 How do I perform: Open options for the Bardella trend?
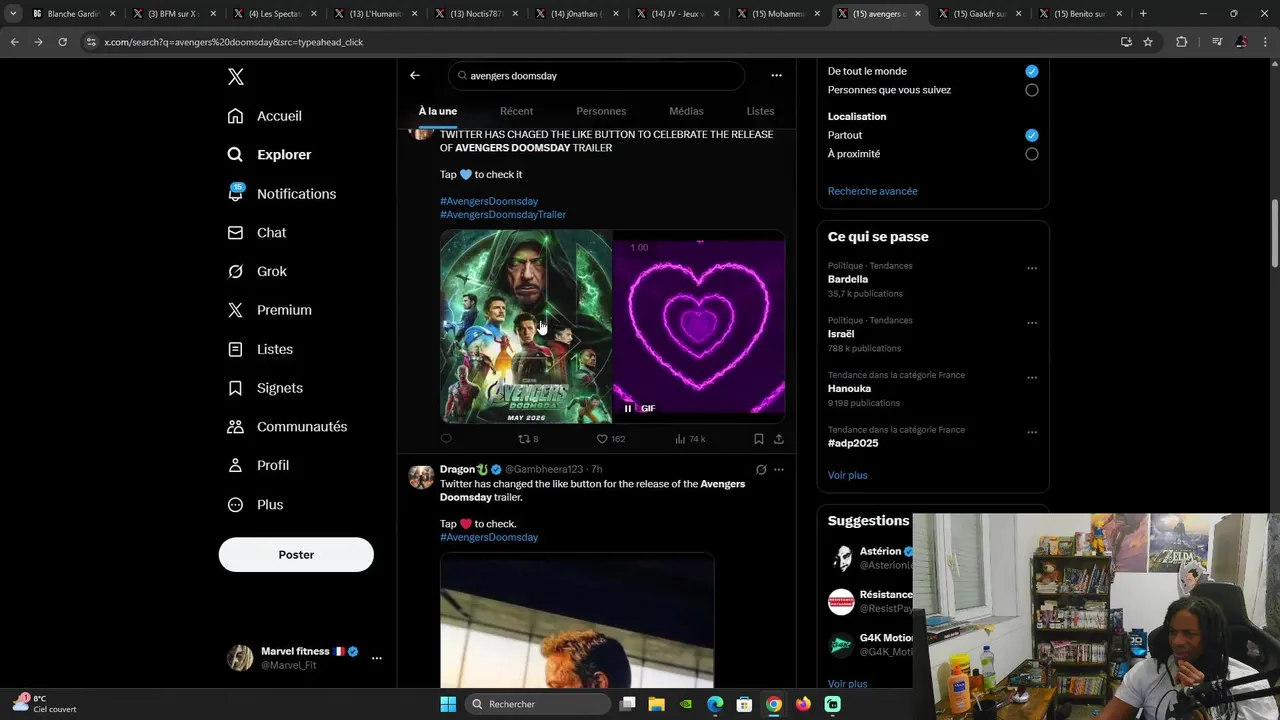point(1032,268)
